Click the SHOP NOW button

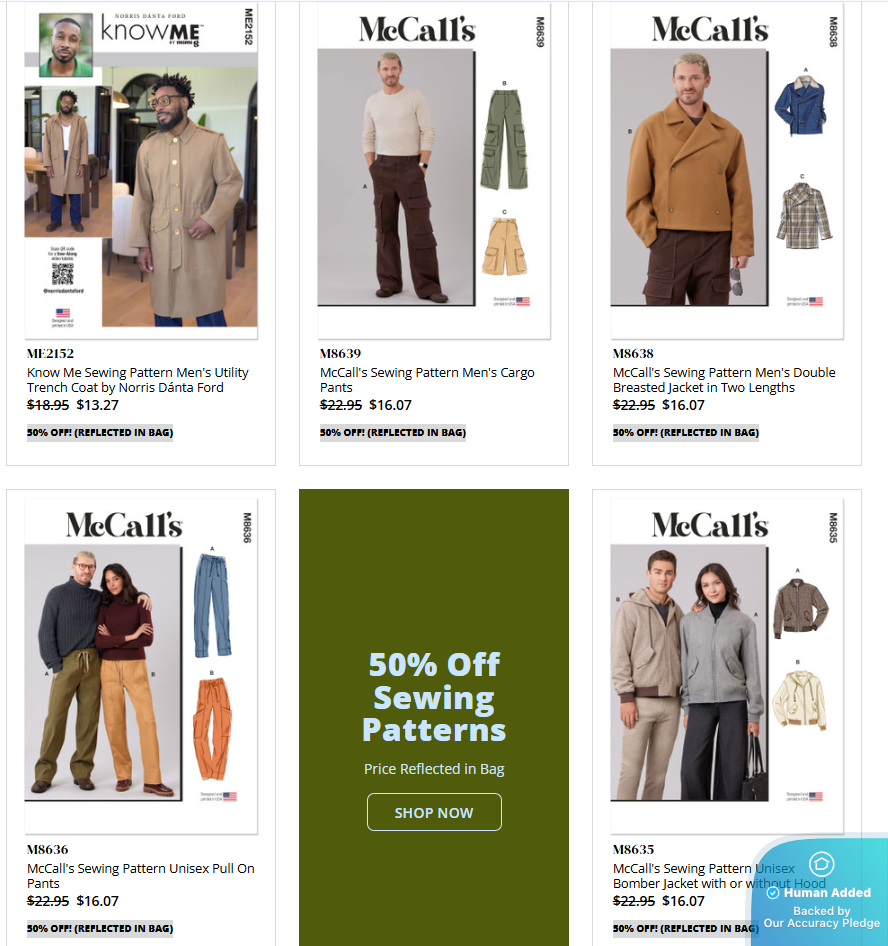tap(434, 812)
